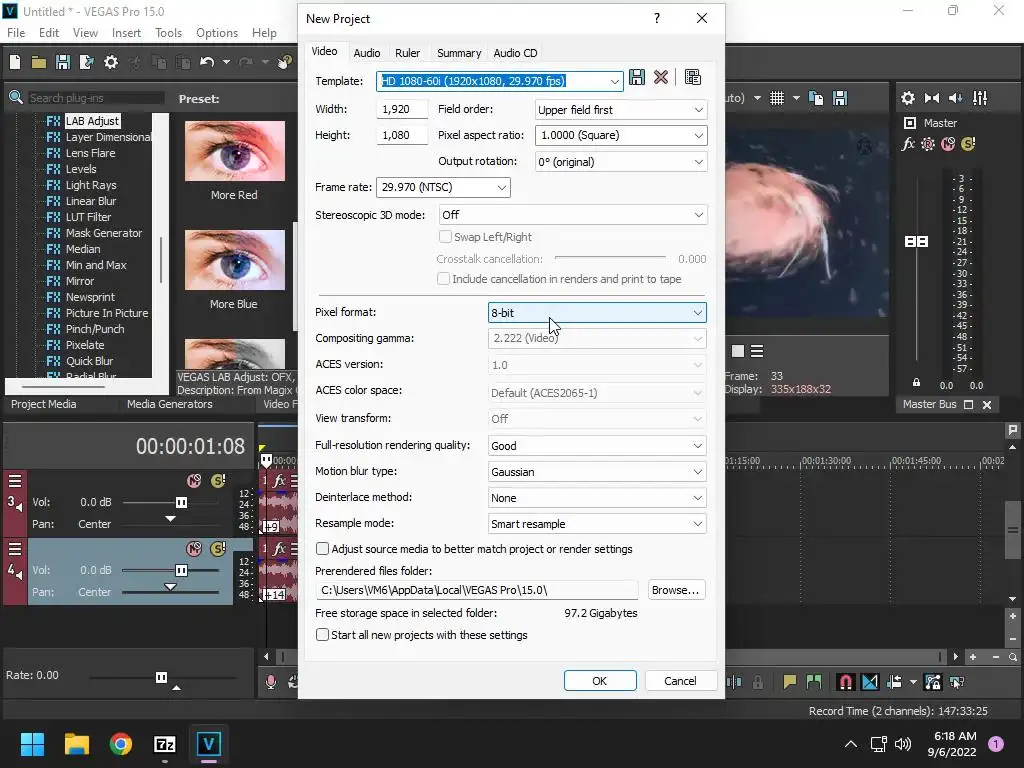The image size is (1024, 768).
Task: Open the Options menu
Action: pos(217,33)
